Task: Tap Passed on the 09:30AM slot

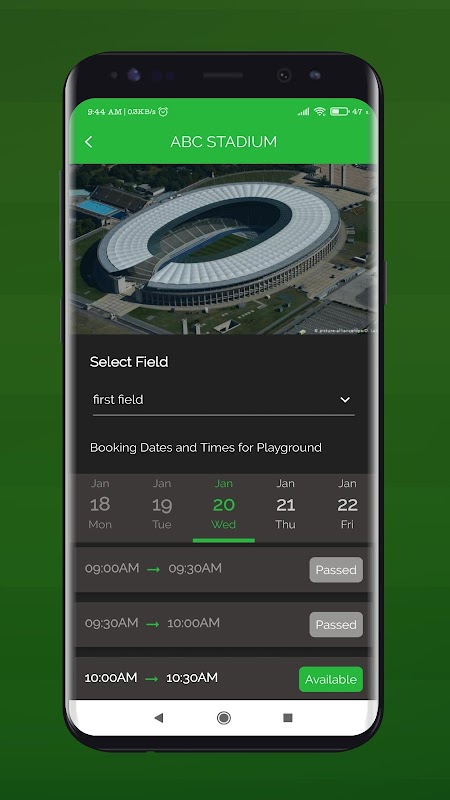Action: point(336,624)
